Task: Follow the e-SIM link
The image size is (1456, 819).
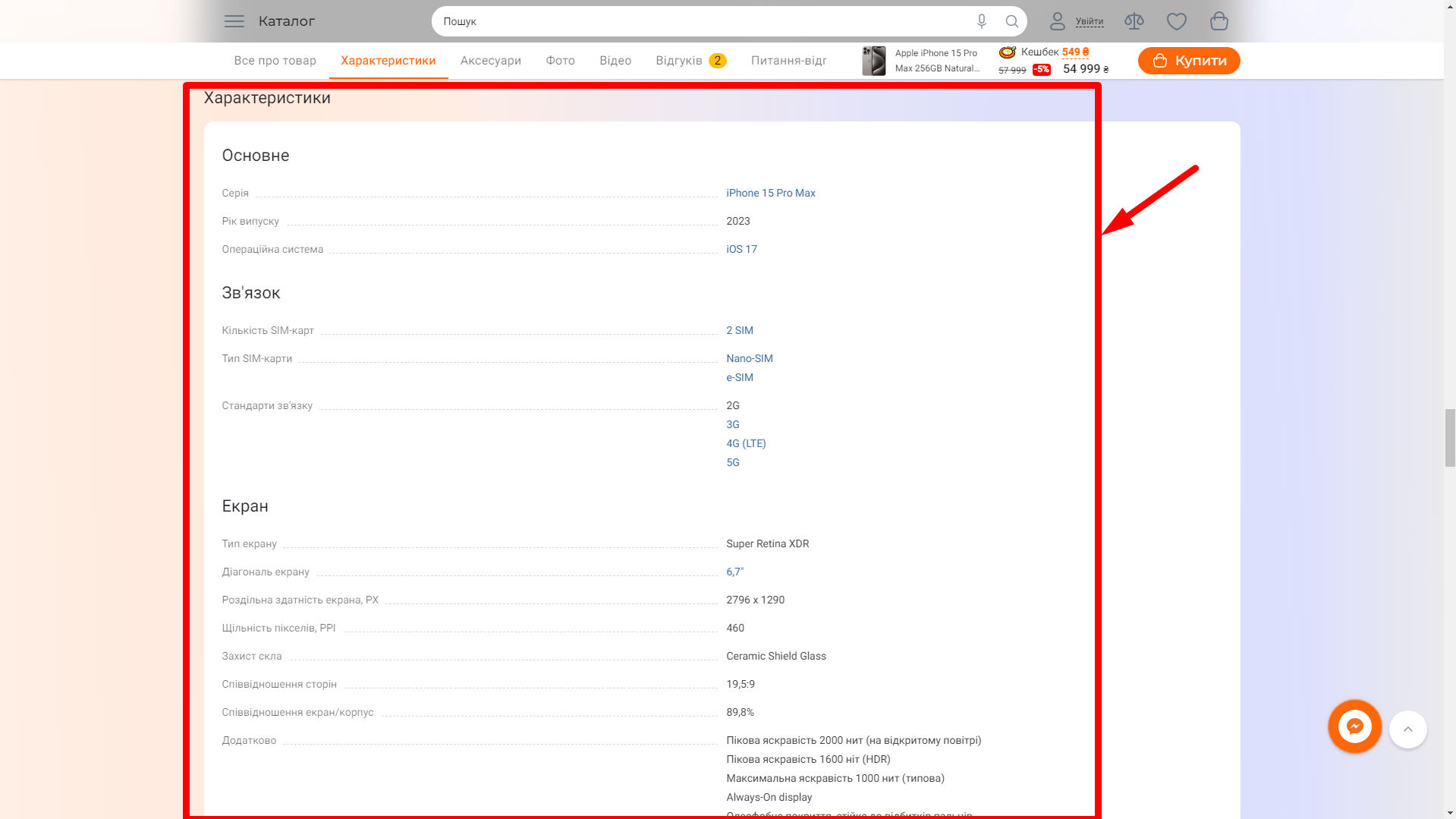Action: click(739, 377)
